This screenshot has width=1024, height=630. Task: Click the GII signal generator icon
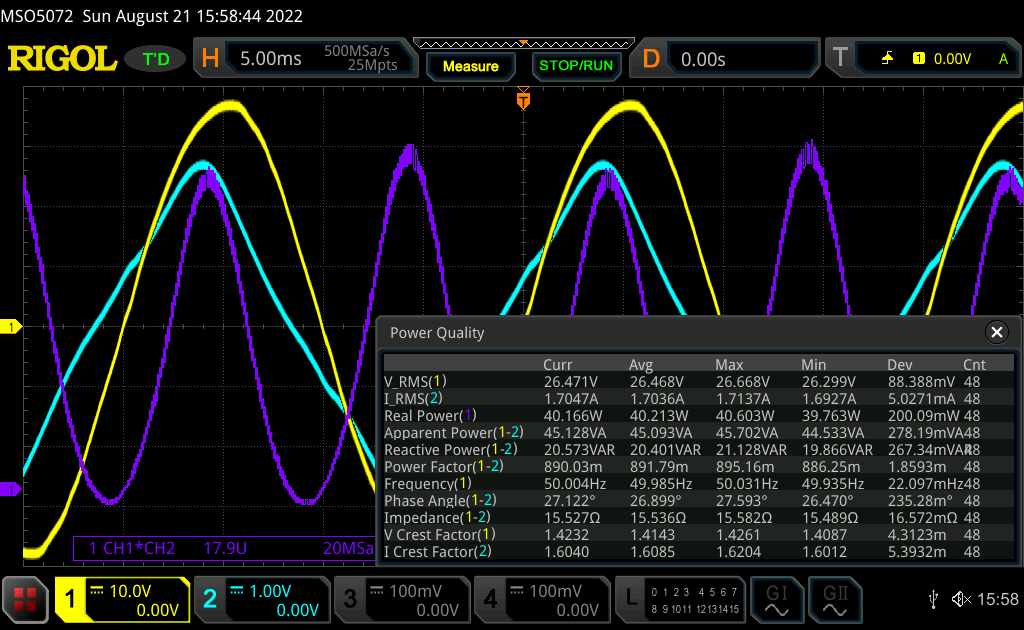click(836, 599)
